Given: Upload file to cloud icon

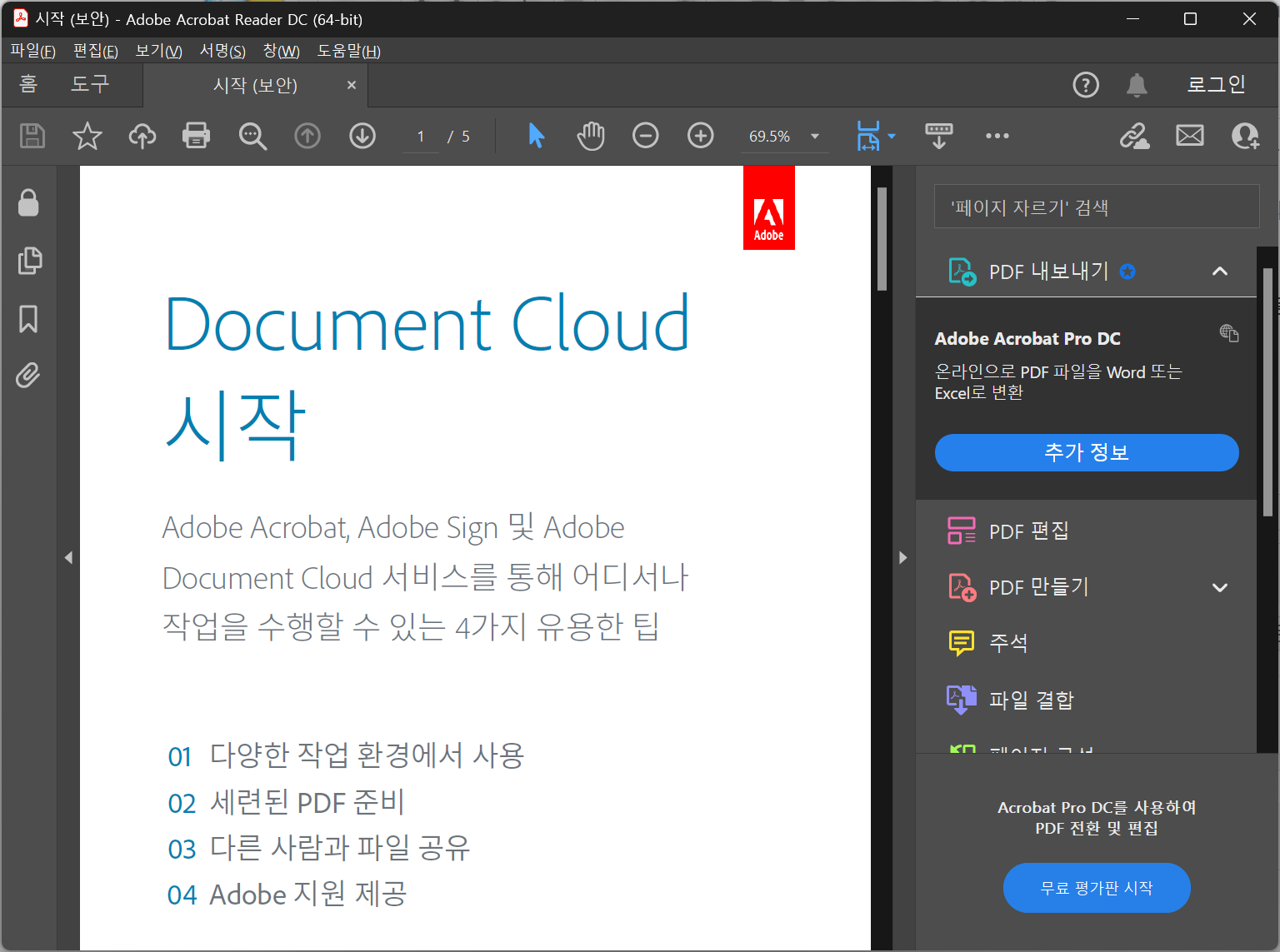Looking at the screenshot, I should tap(142, 136).
